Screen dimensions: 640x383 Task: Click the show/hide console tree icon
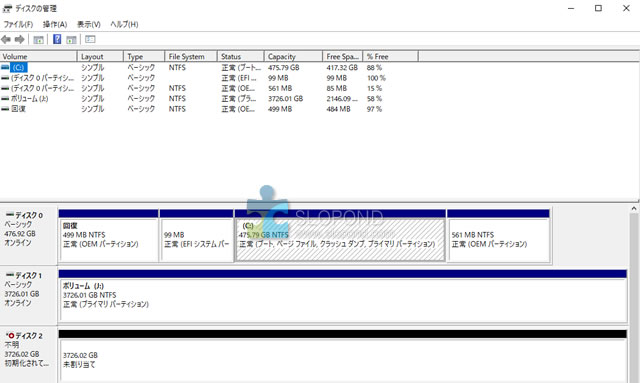38,40
